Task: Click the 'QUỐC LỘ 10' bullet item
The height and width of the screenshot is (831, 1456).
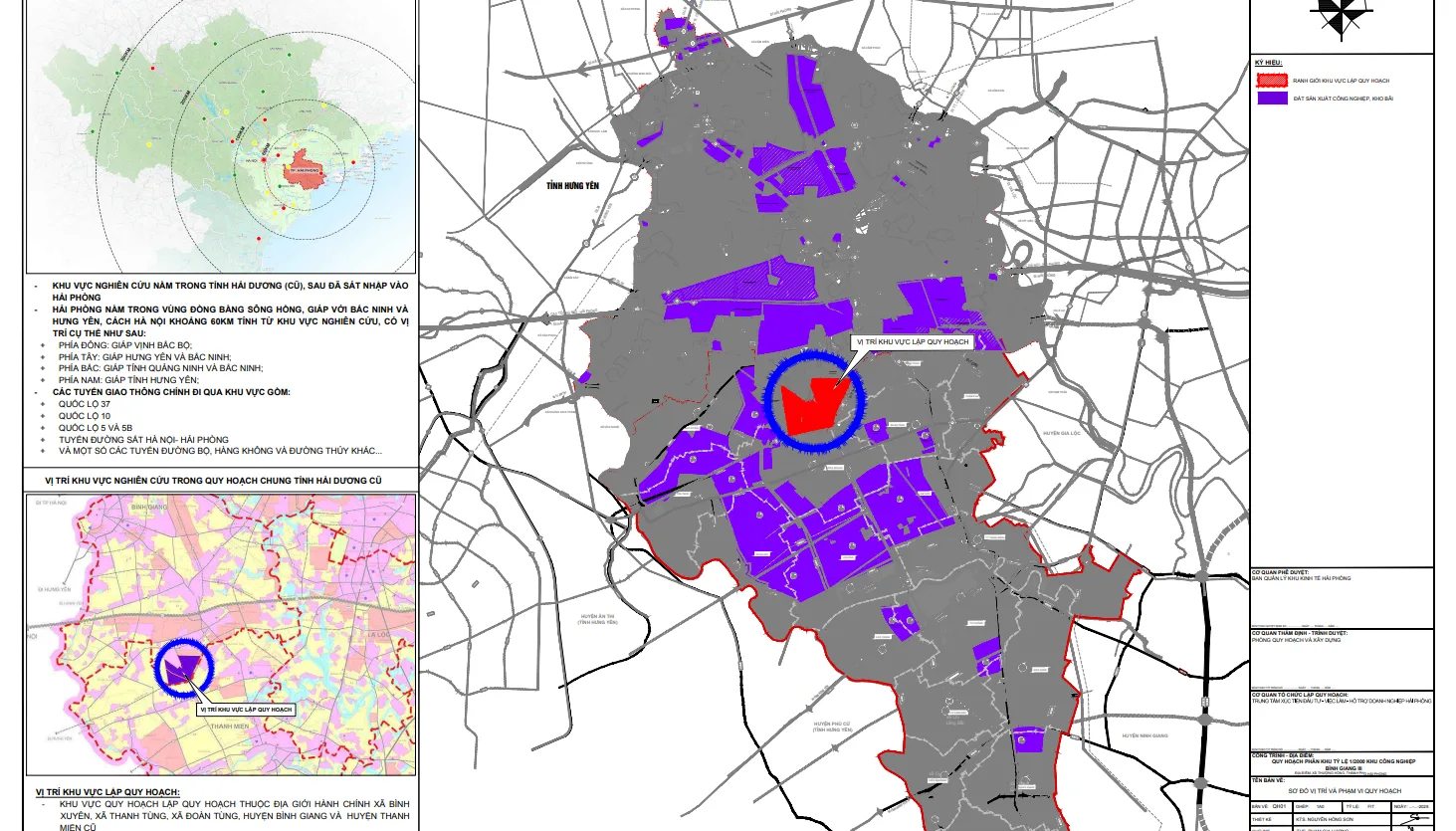Action: (x=85, y=416)
